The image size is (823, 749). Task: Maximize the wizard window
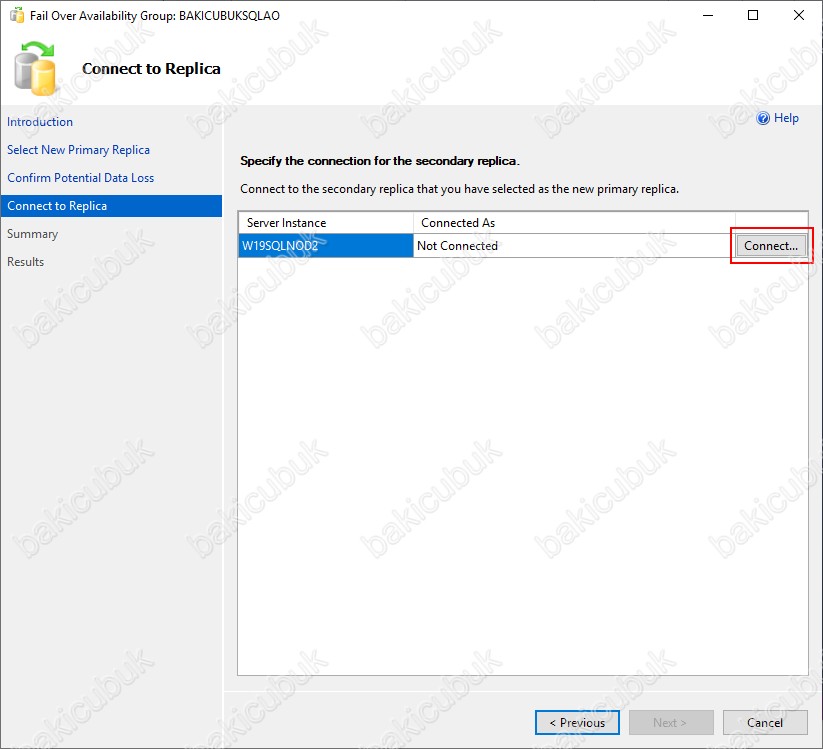(x=753, y=15)
